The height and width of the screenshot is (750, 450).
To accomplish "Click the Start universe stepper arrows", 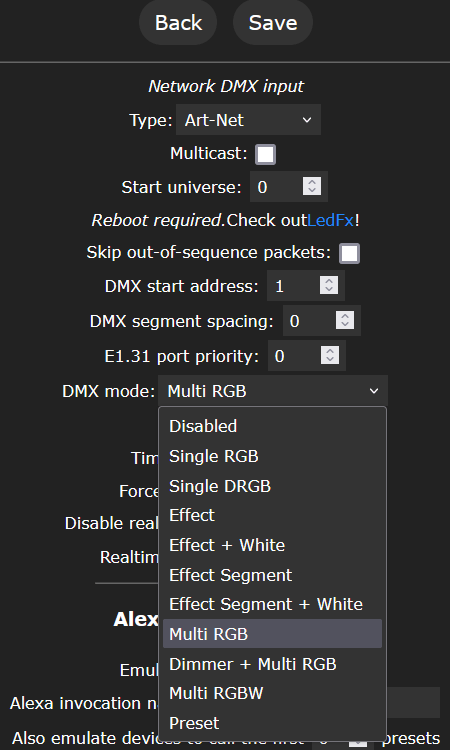I will point(312,186).
